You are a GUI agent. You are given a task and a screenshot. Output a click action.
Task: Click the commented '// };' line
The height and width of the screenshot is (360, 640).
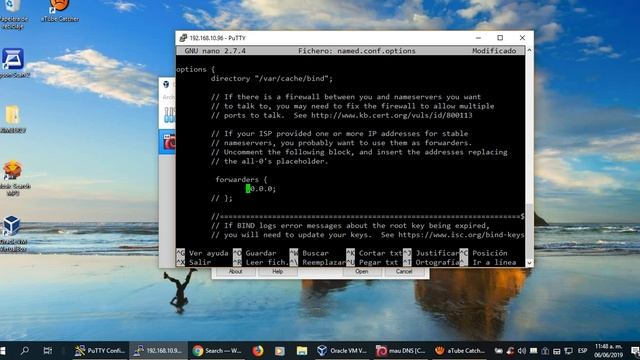222,198
